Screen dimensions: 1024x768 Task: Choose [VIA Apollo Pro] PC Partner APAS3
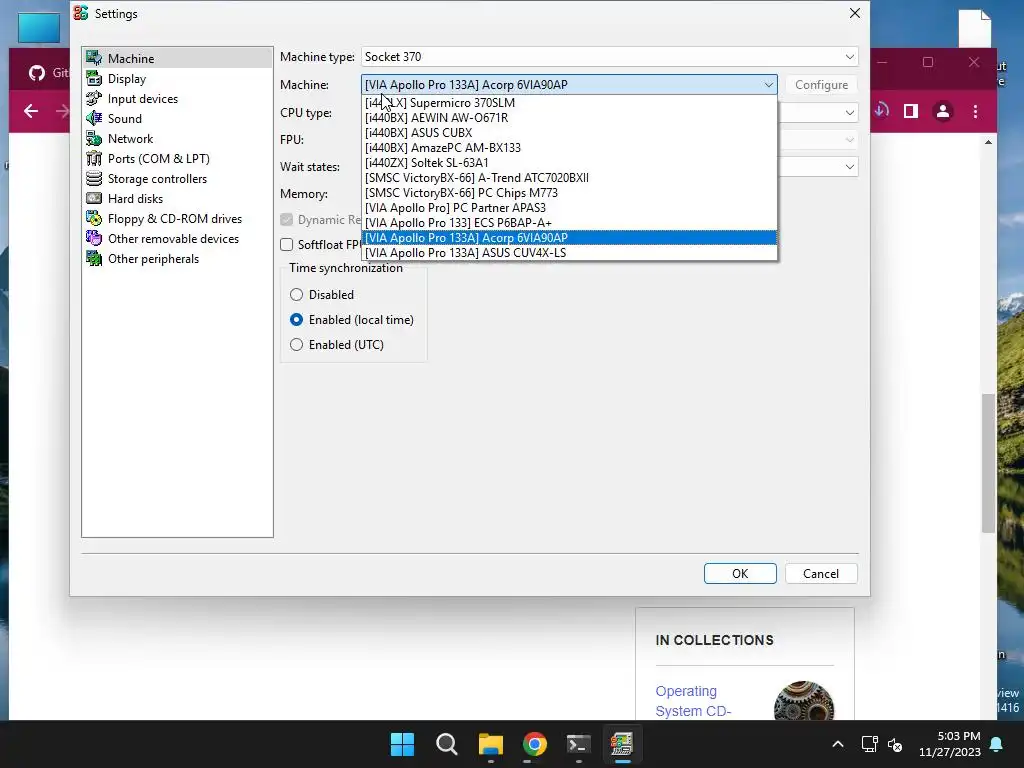[x=569, y=208]
